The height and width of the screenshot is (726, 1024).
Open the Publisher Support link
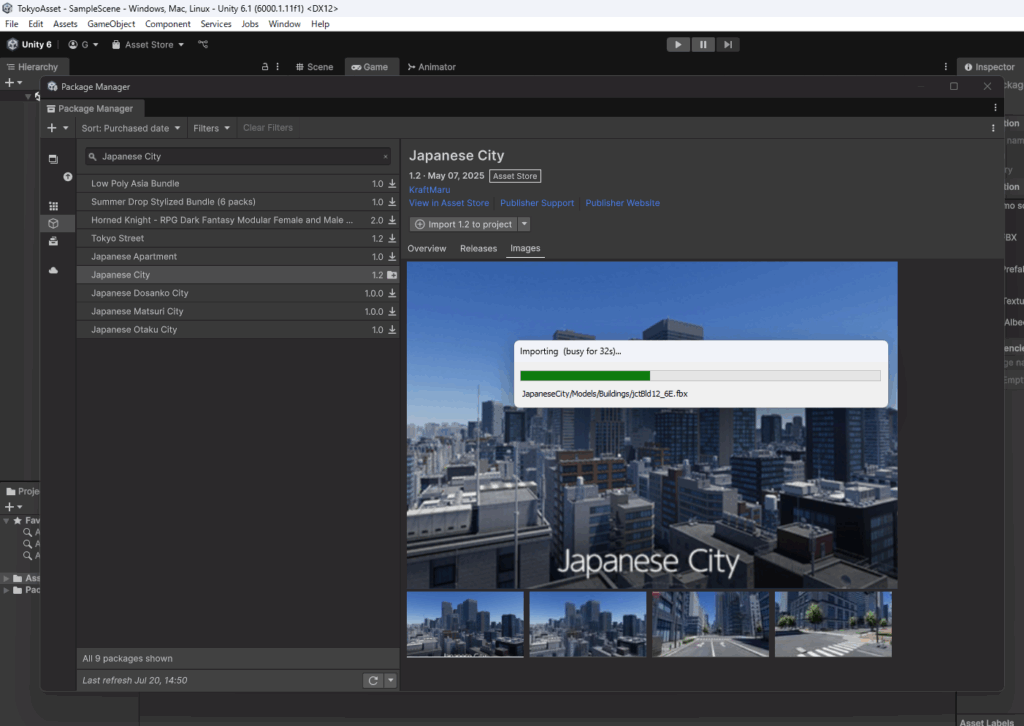tap(537, 203)
